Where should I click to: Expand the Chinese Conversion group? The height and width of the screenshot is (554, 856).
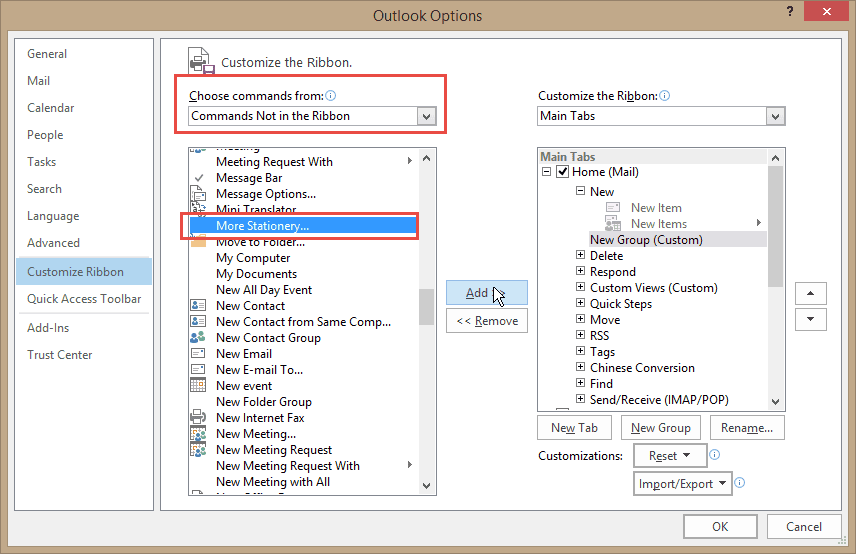click(x=580, y=367)
